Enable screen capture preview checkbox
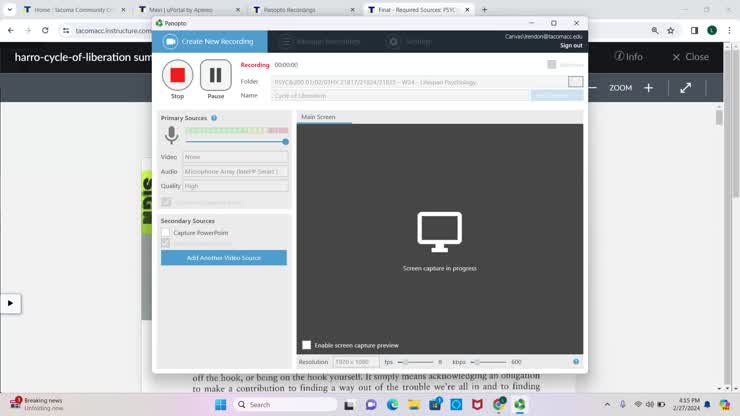 (x=307, y=345)
